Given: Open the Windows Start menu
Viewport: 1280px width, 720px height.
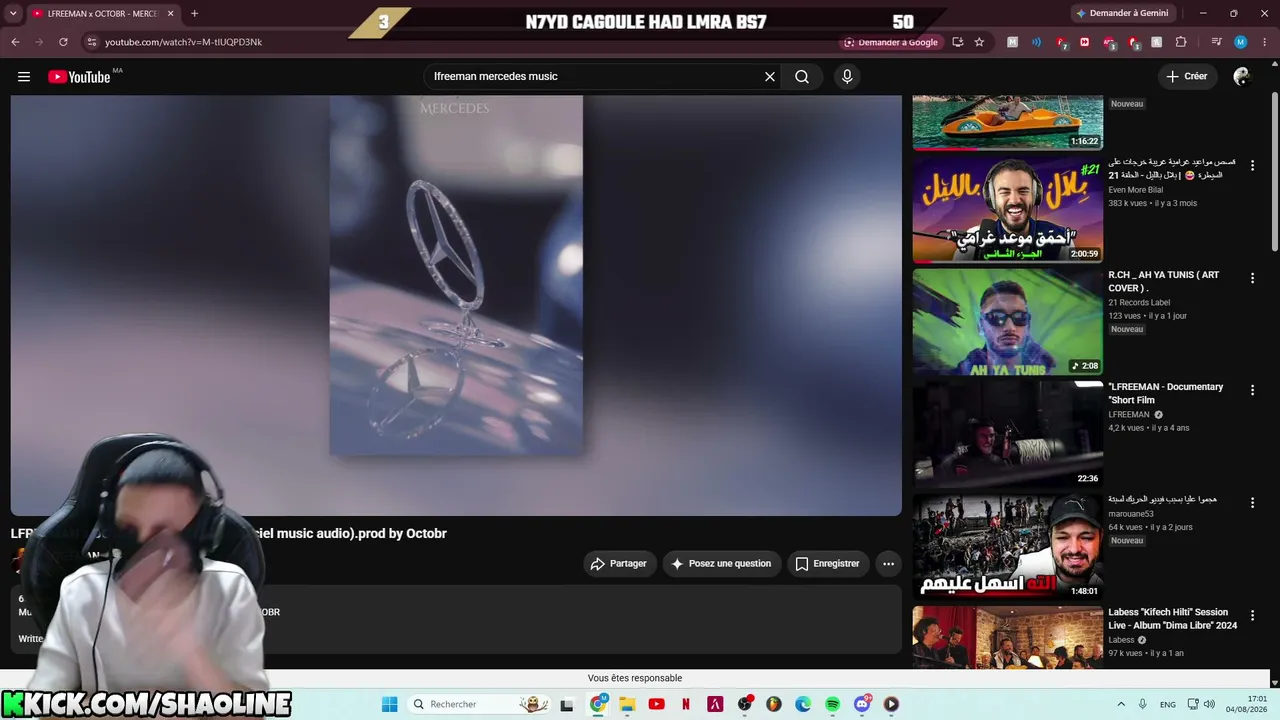Looking at the screenshot, I should tap(389, 704).
